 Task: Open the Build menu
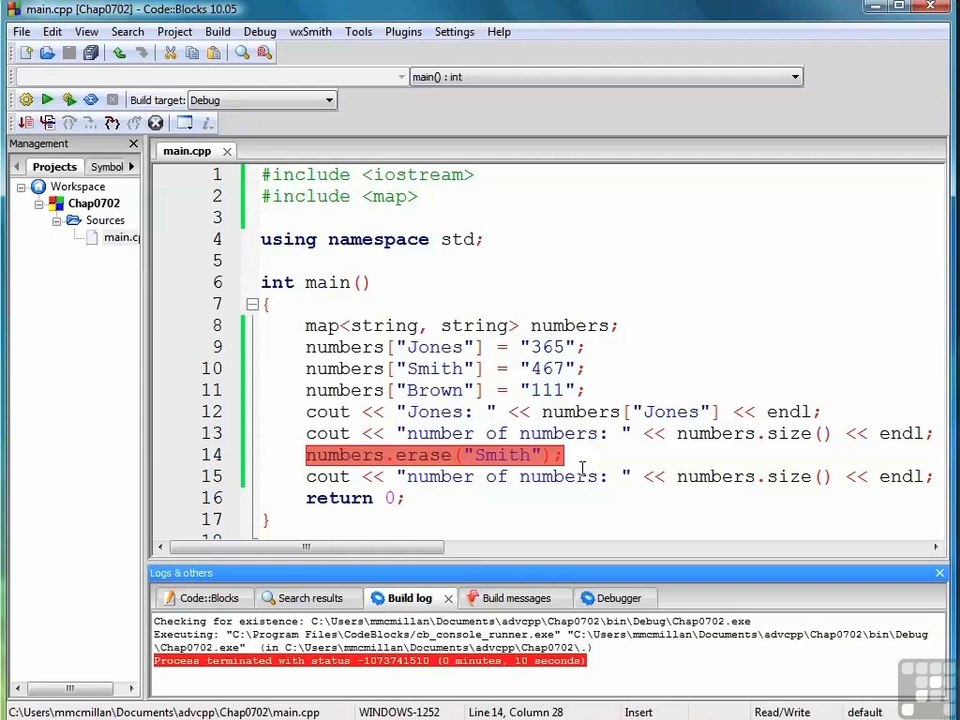click(217, 32)
